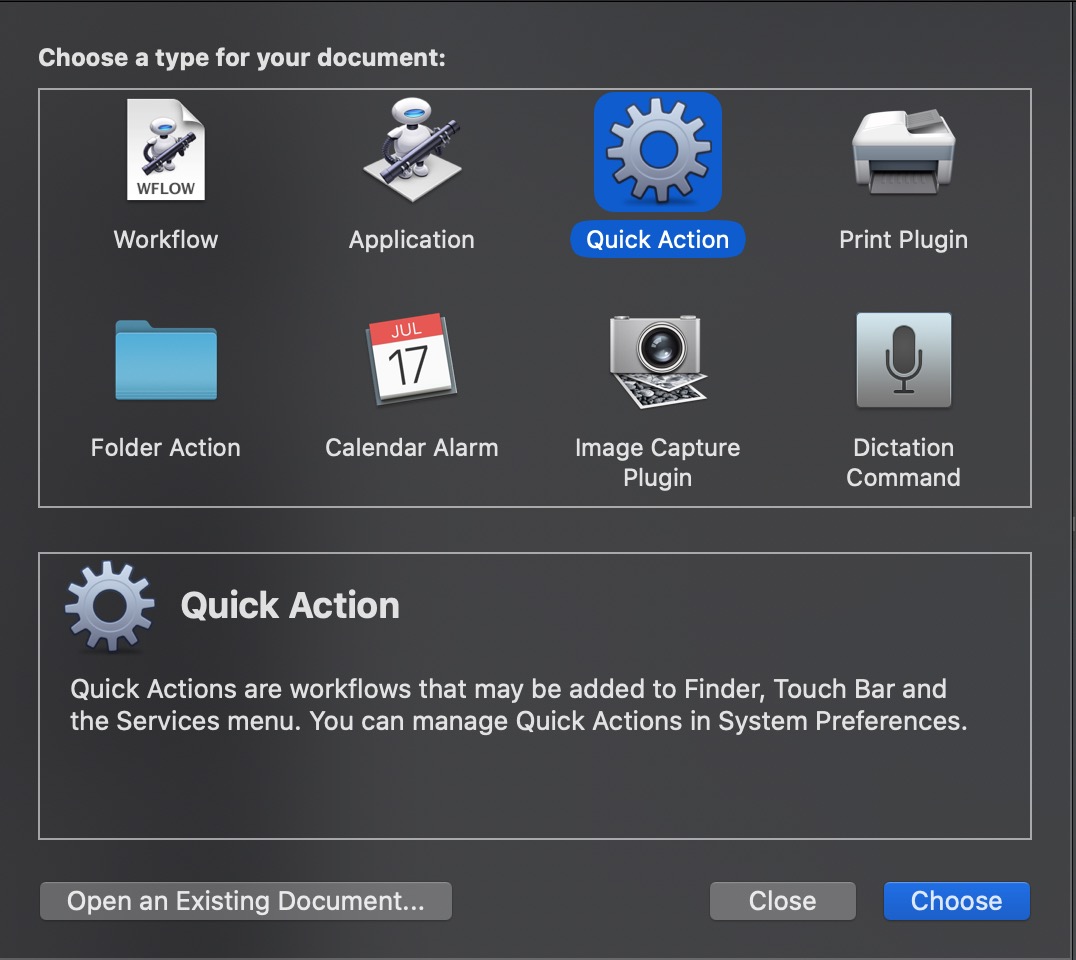Click the Application label
The width and height of the screenshot is (1076, 960).
pos(412,240)
